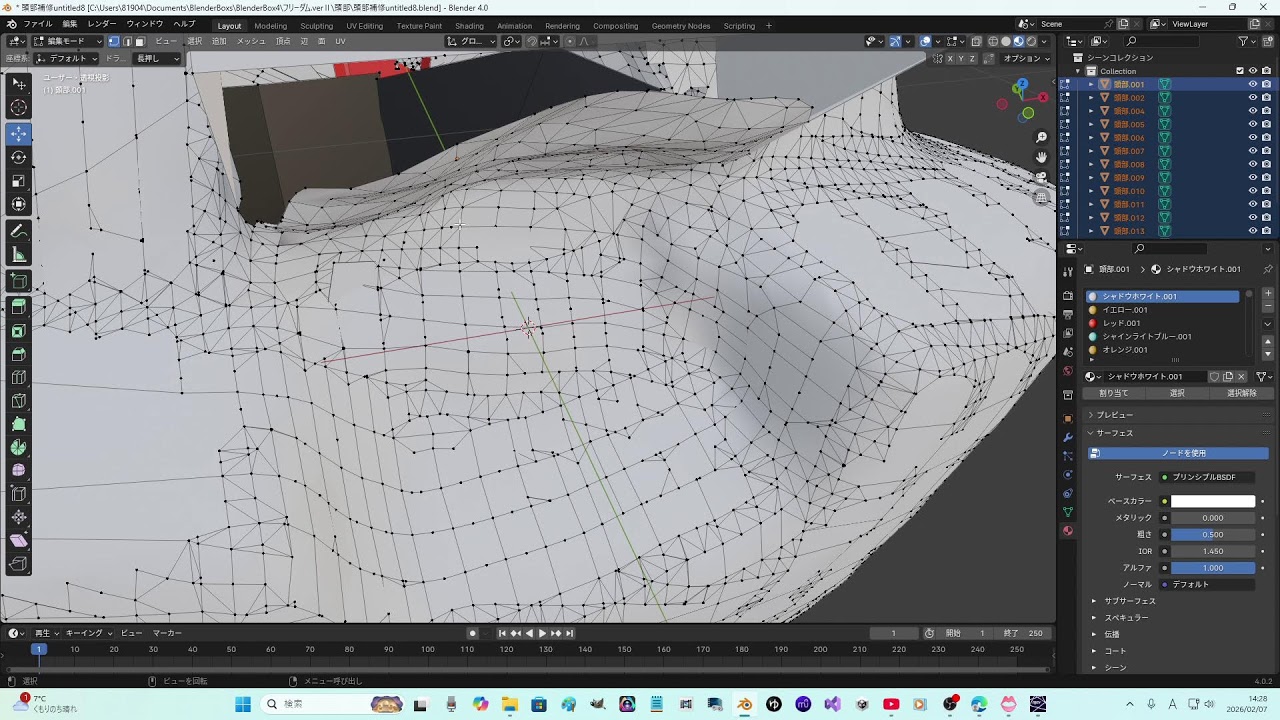Click the 割り当て assign button
This screenshot has width=1280, height=720.
coord(1114,393)
